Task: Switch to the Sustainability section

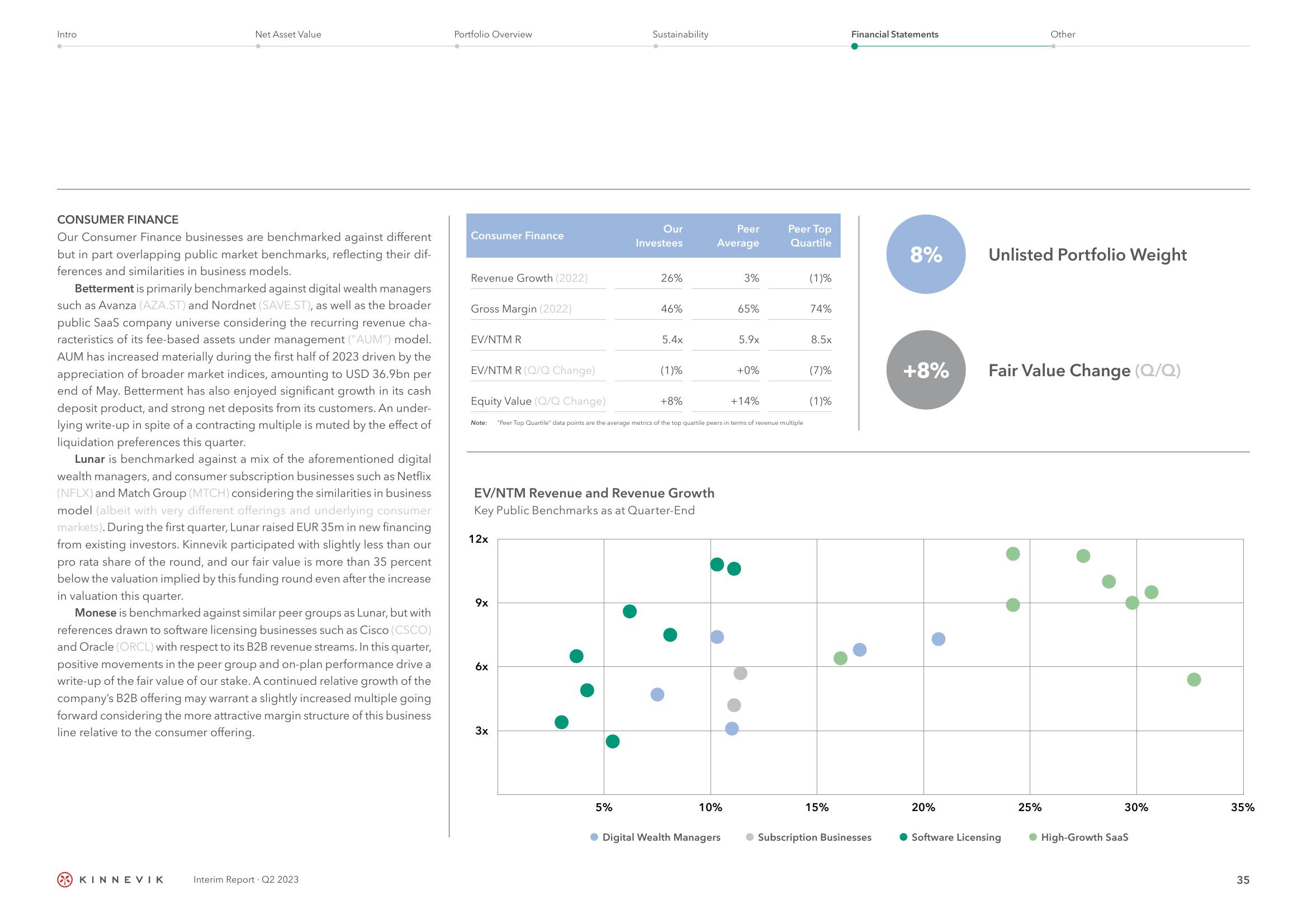Action: pos(680,34)
